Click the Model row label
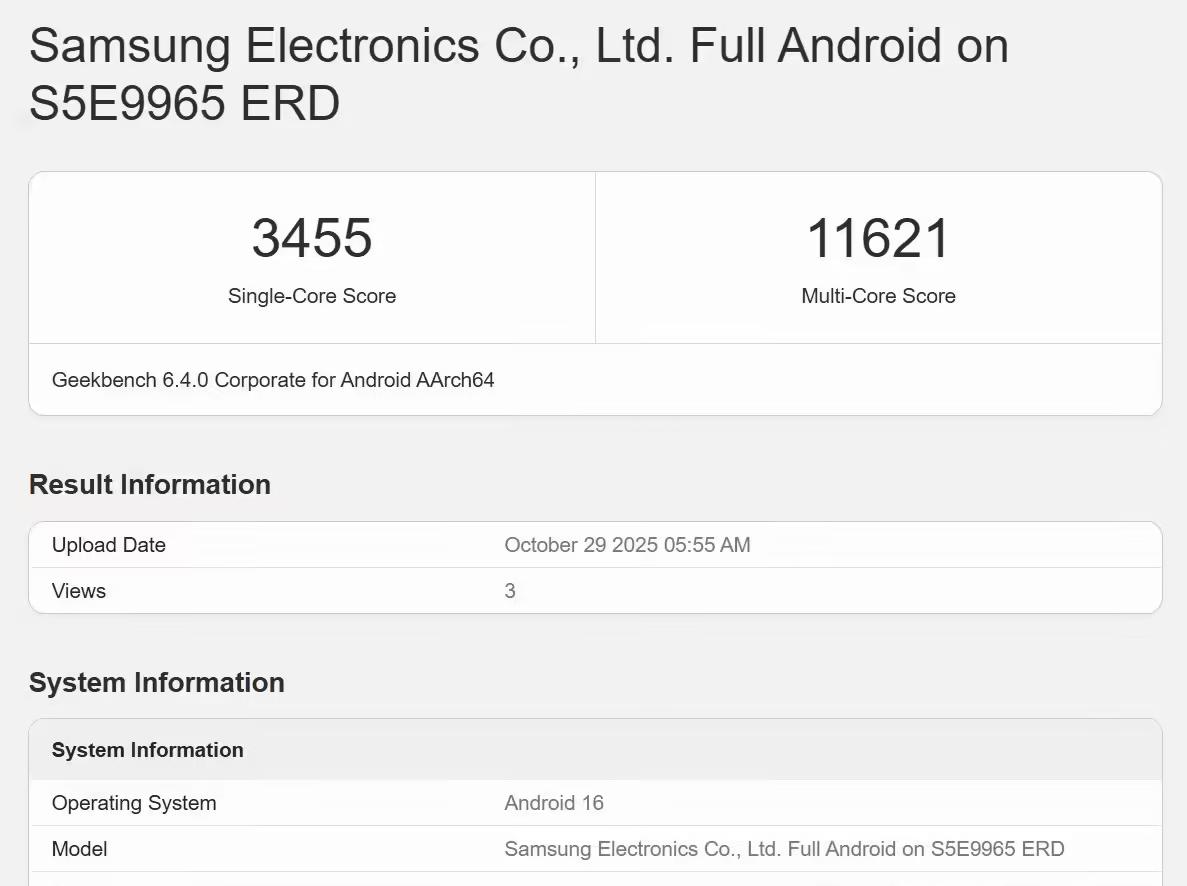 coord(80,849)
